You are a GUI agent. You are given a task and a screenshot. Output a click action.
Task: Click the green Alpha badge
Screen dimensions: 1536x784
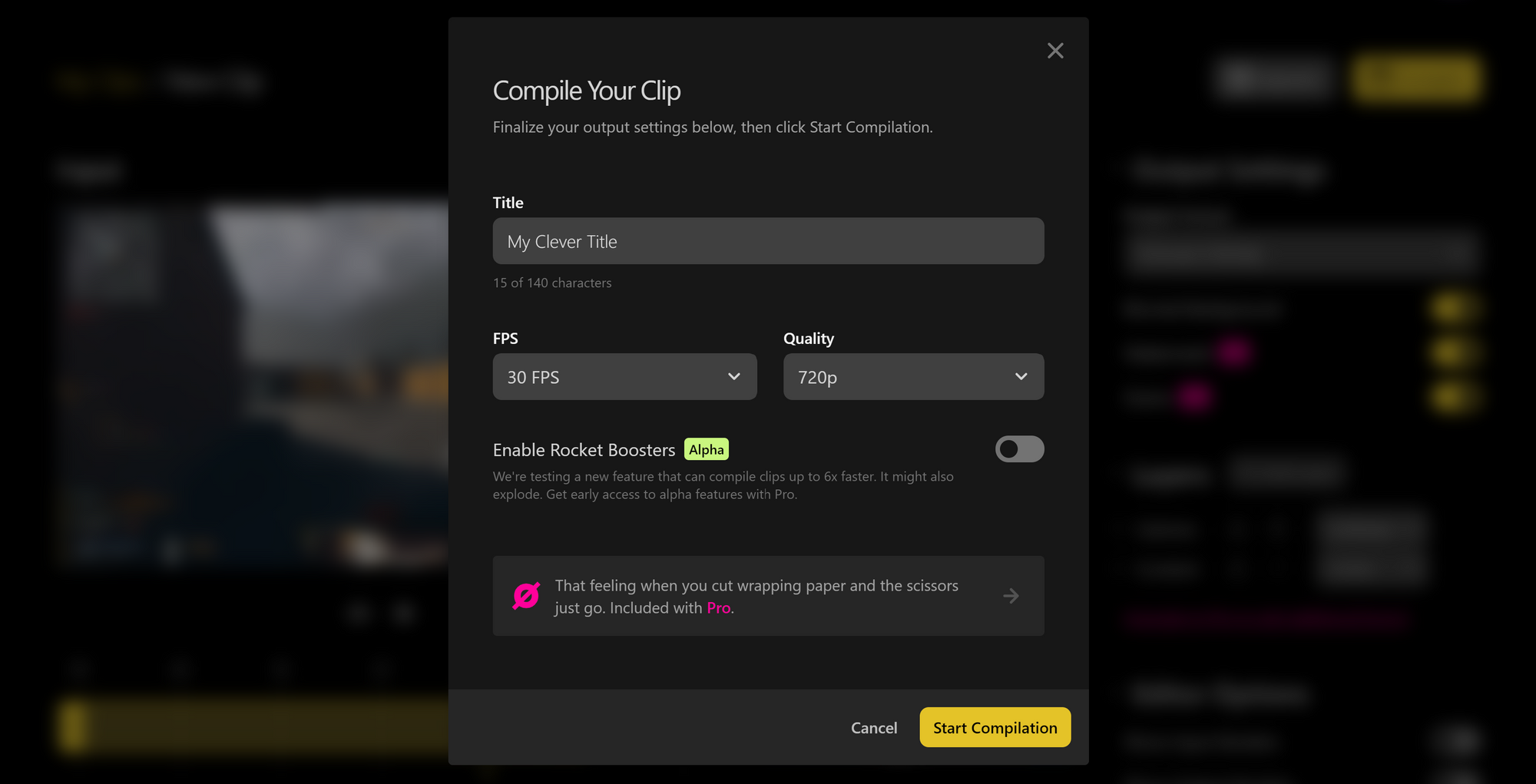click(706, 449)
